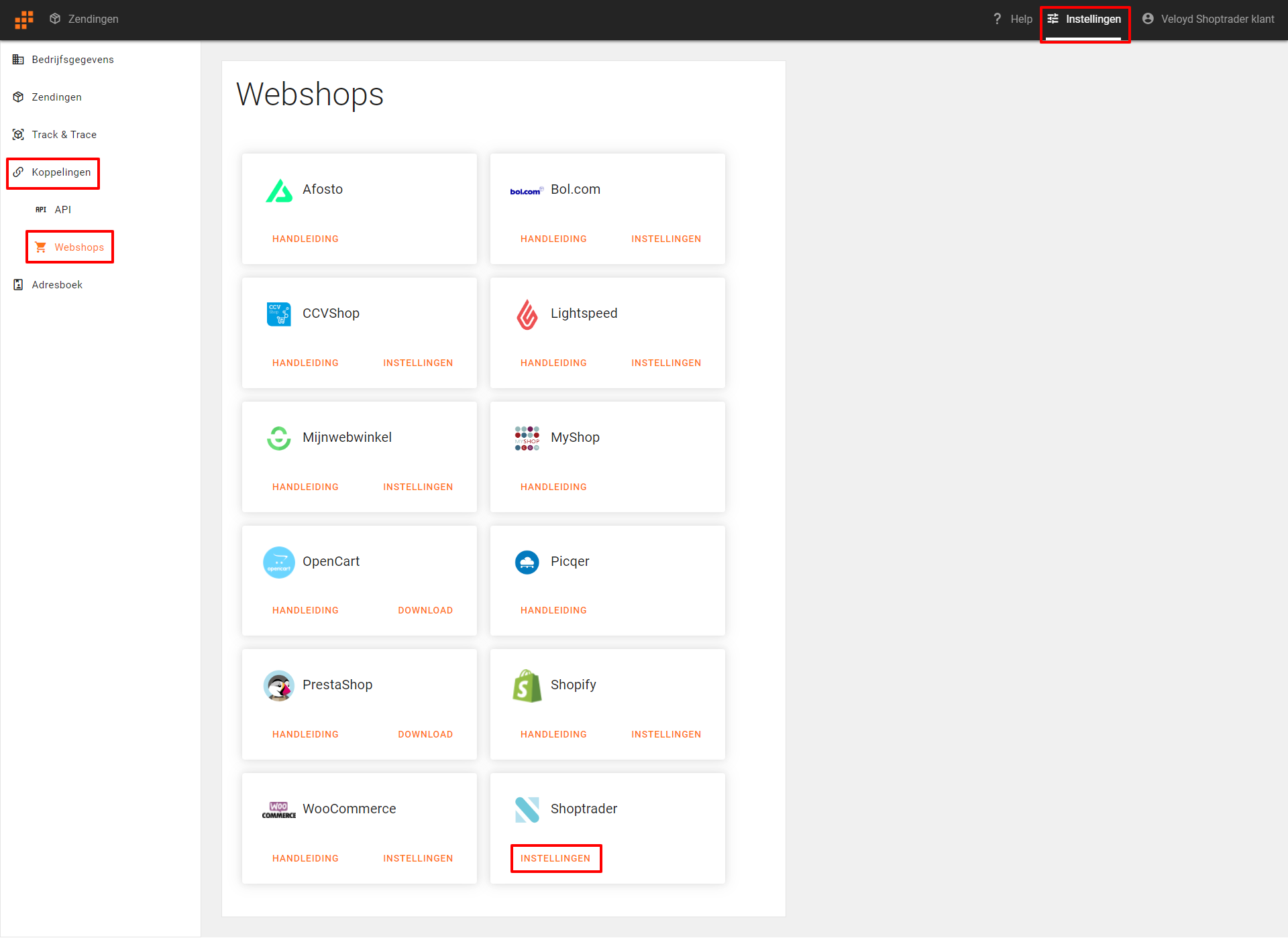Open OpenCart Handleiding
This screenshot has width=1288, height=938.
(305, 610)
